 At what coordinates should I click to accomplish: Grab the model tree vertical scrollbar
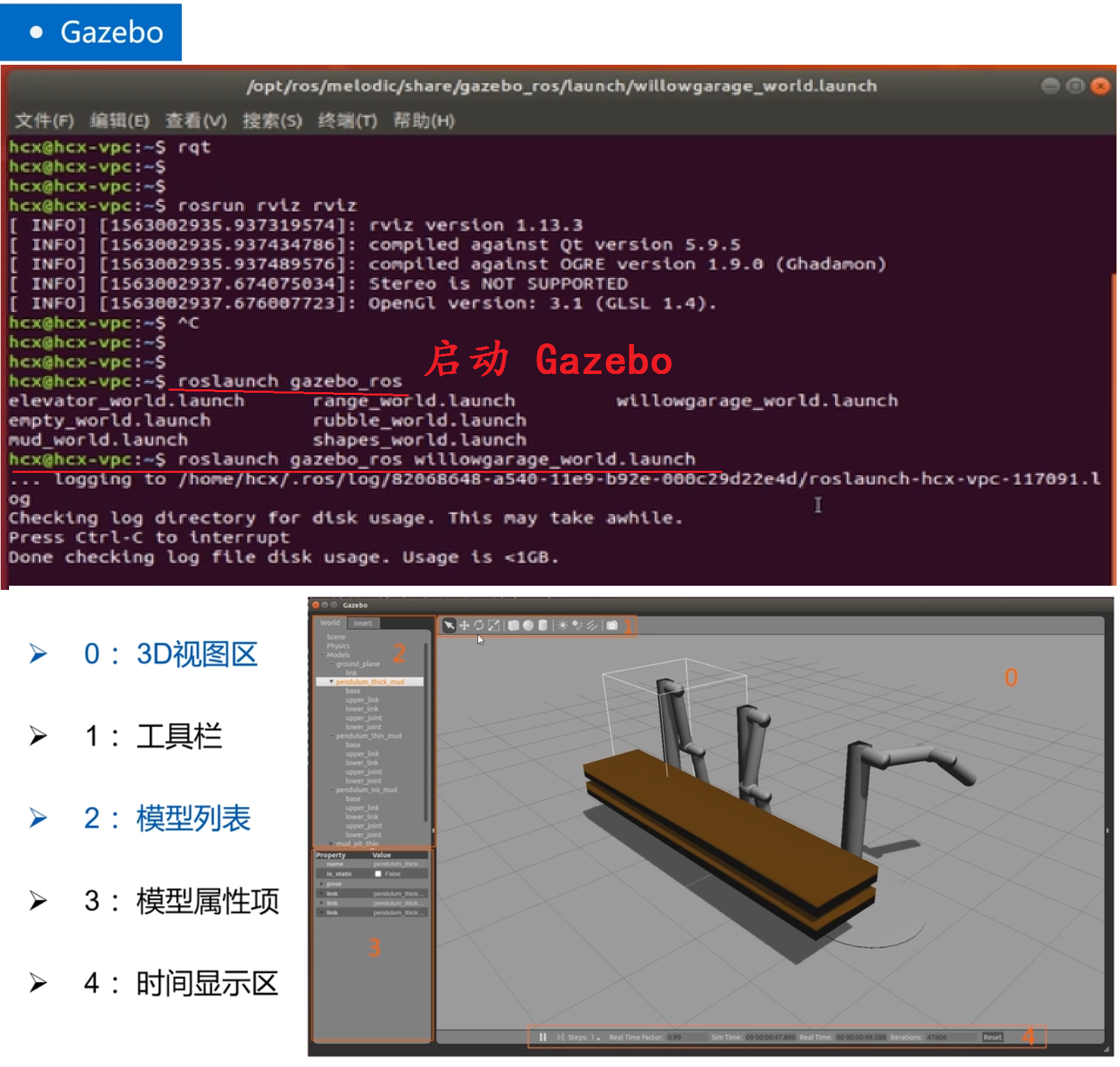426,731
